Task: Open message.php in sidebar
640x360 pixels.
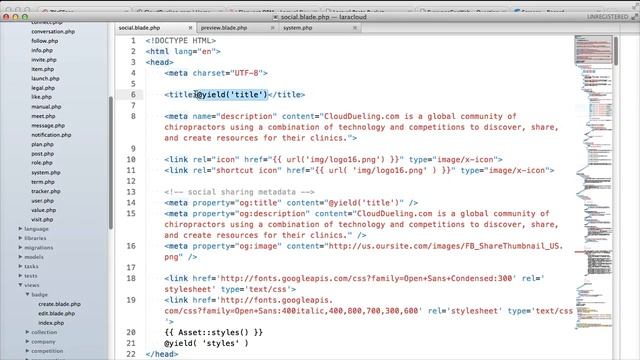Action: point(48,125)
